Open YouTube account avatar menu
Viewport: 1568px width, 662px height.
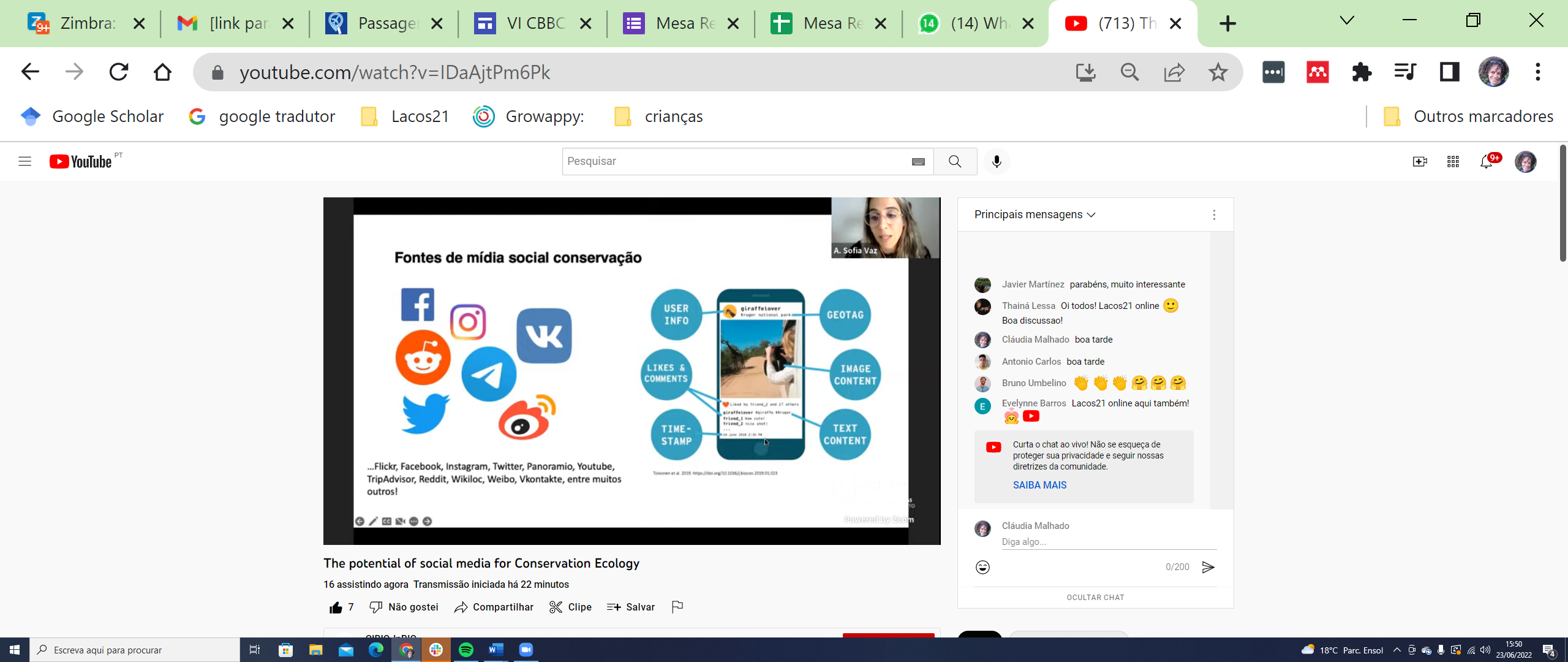[1526, 161]
